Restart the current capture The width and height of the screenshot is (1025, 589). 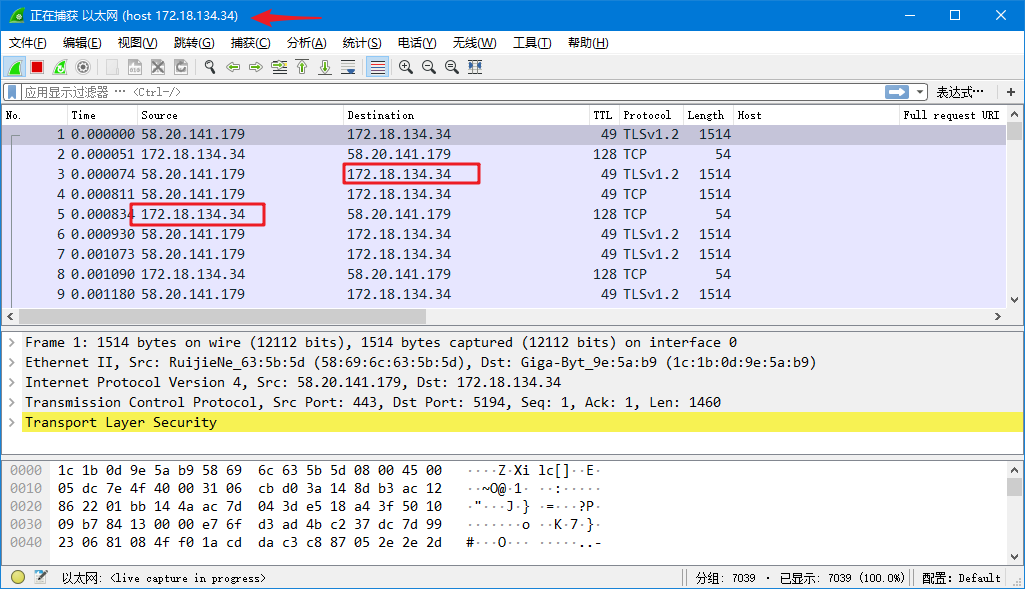[x=60, y=67]
